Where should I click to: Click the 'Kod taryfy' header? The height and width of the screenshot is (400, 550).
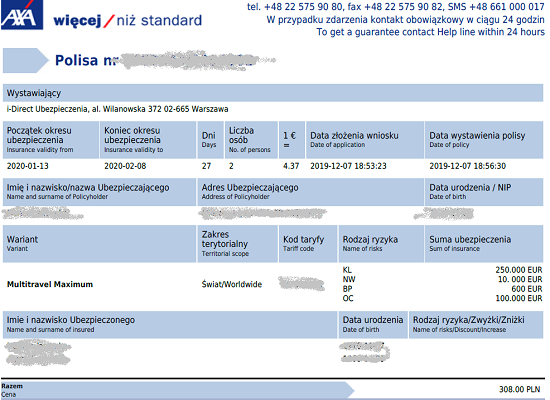click(308, 244)
